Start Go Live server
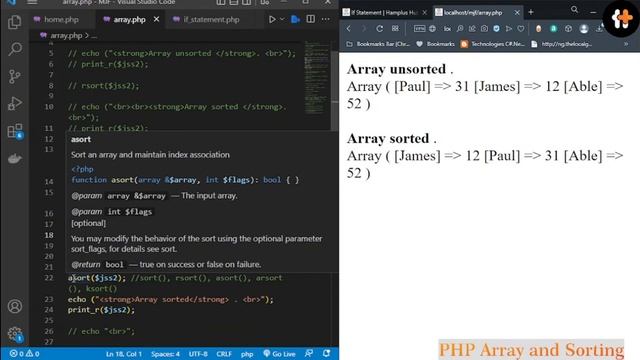 coord(279,354)
